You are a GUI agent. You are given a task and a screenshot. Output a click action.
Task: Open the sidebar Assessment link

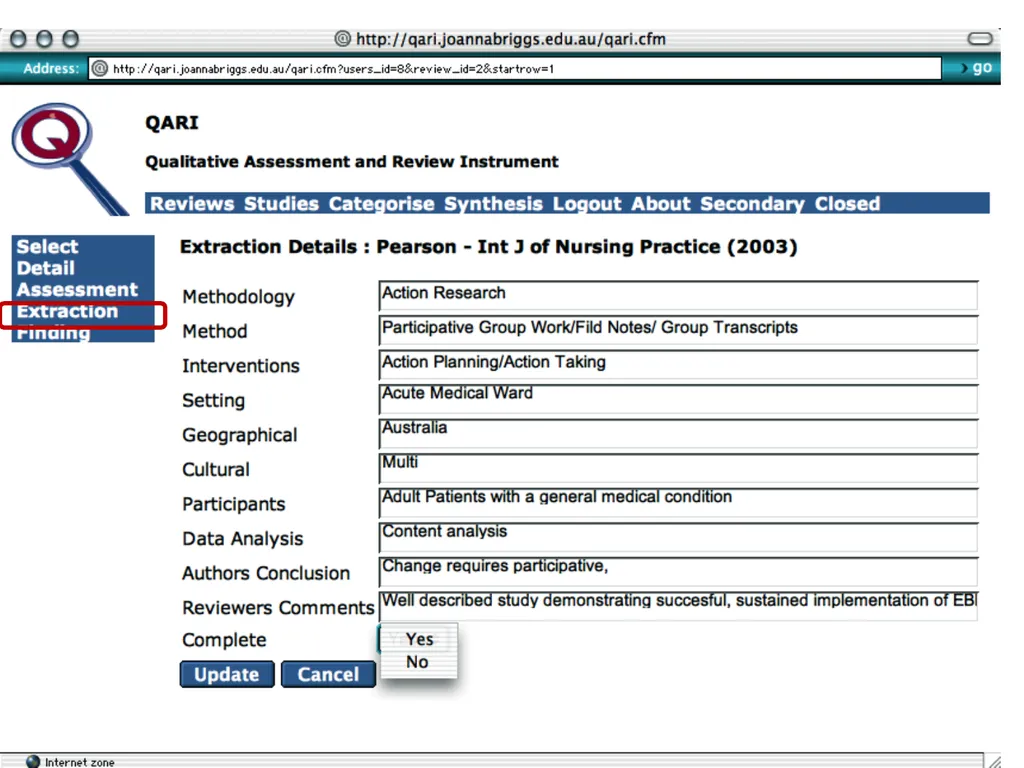(77, 290)
